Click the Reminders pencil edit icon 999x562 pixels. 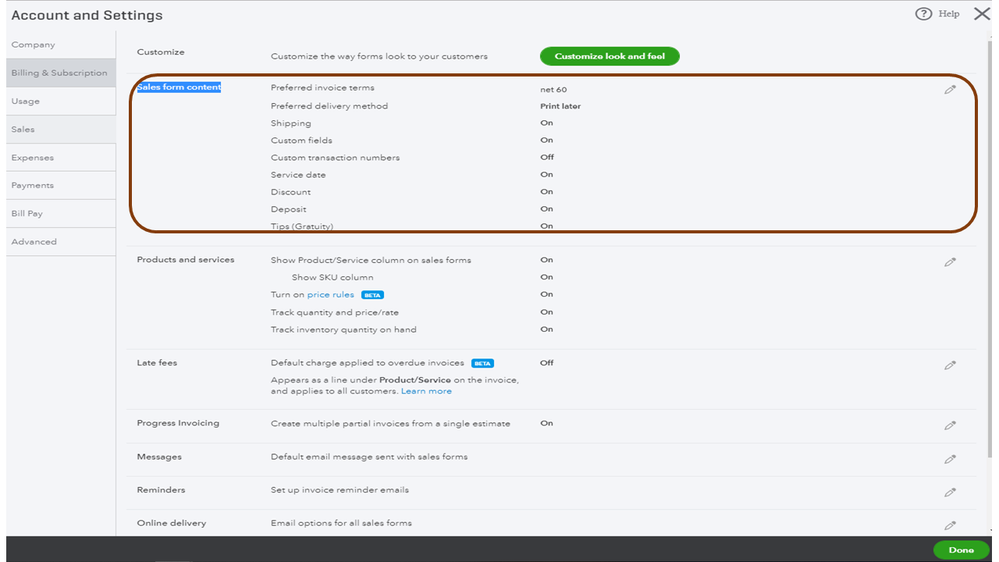pos(950,492)
